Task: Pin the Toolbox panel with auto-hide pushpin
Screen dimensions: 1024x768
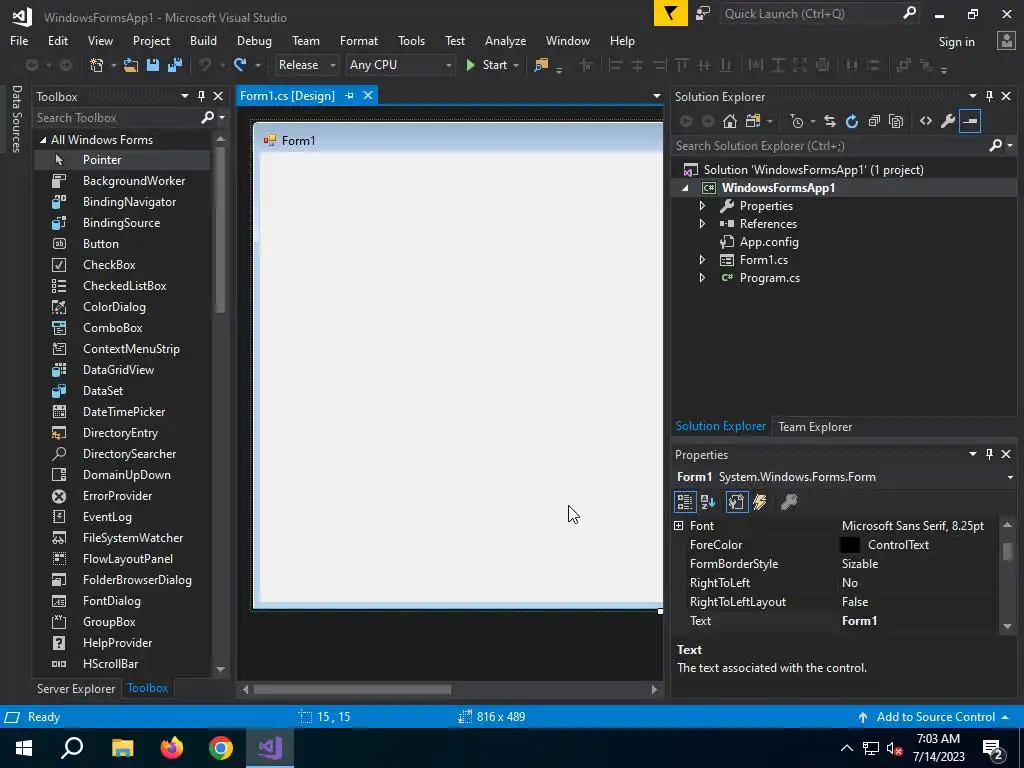Action: point(201,96)
